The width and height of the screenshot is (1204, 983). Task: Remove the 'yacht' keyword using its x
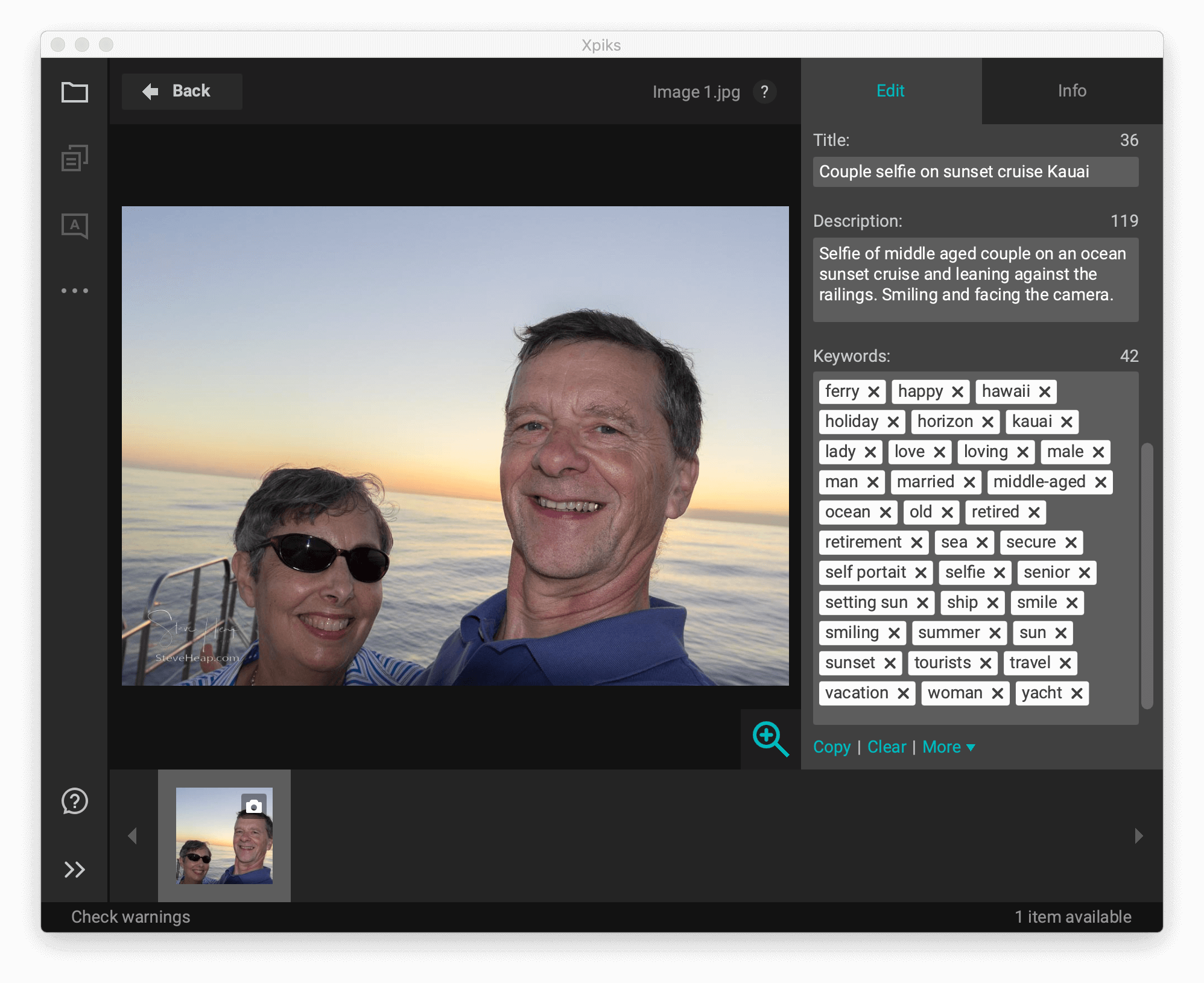coord(1078,693)
